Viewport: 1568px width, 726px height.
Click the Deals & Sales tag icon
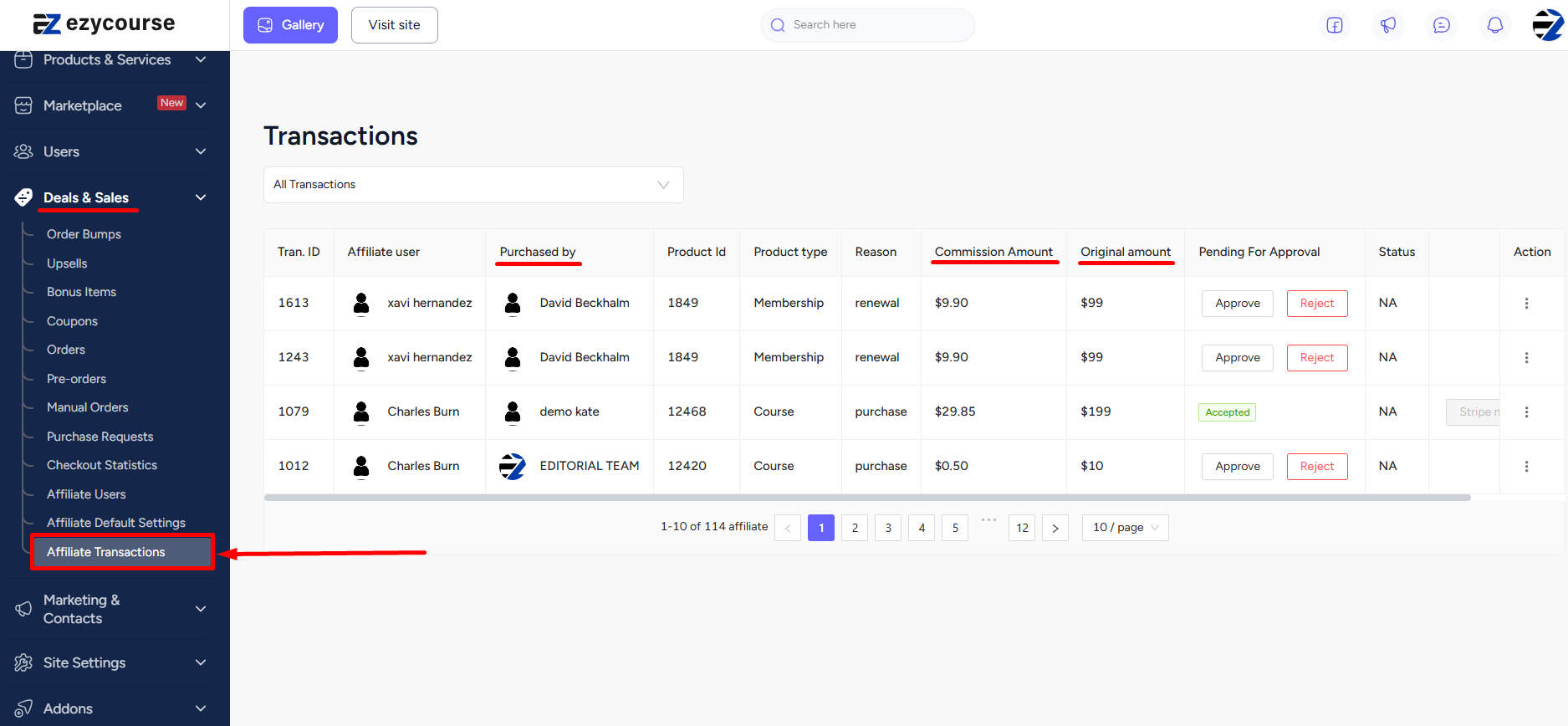(23, 197)
